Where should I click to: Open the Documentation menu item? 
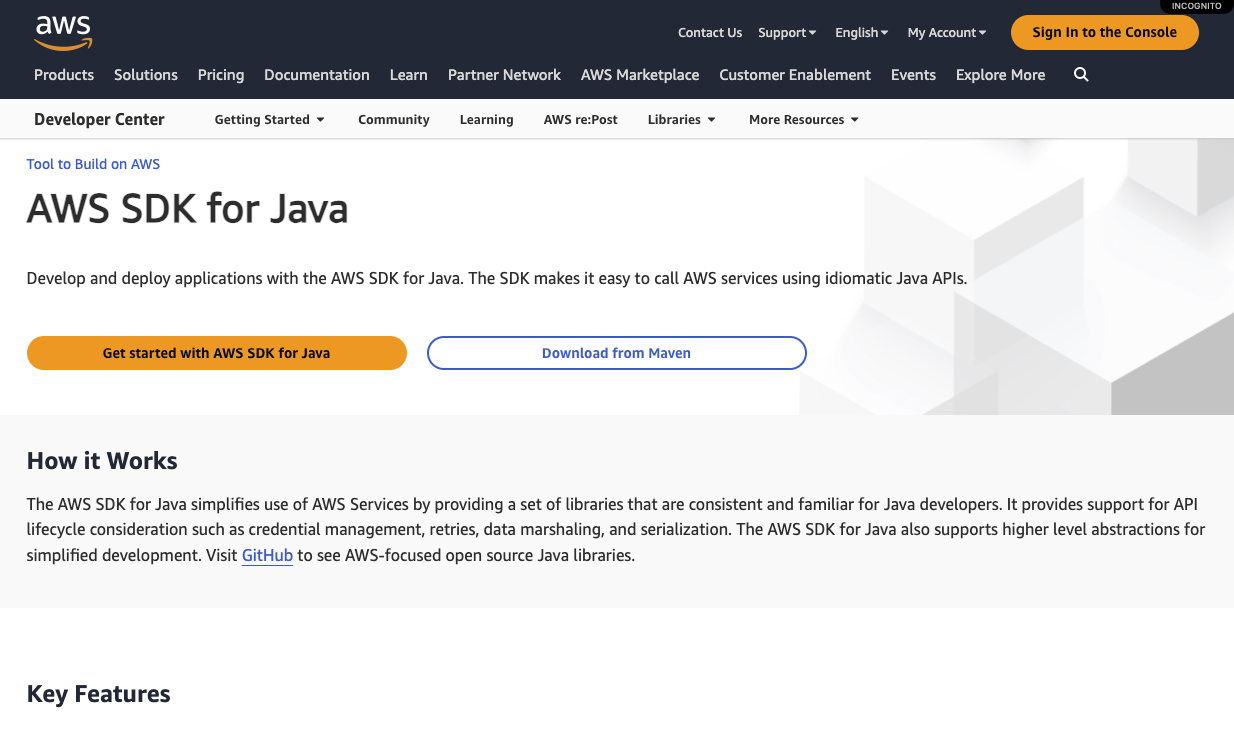tap(317, 75)
